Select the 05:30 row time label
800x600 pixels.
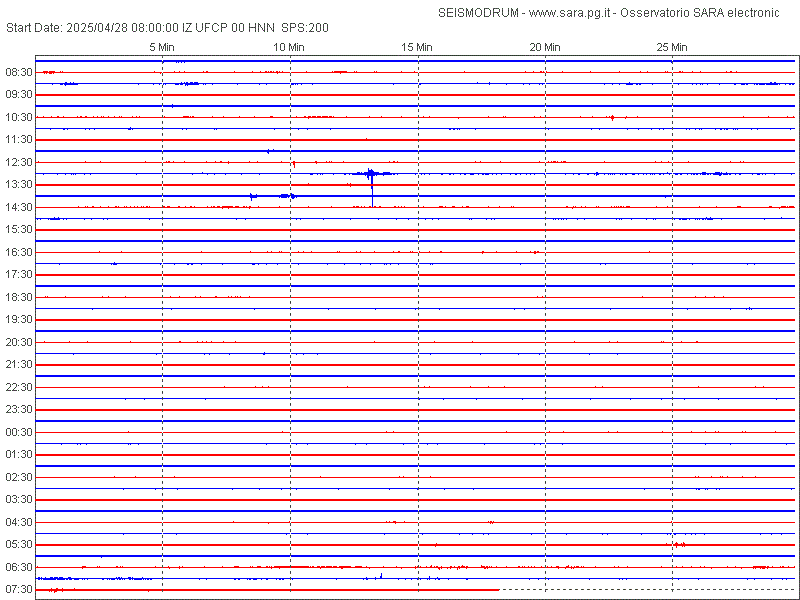click(x=19, y=544)
